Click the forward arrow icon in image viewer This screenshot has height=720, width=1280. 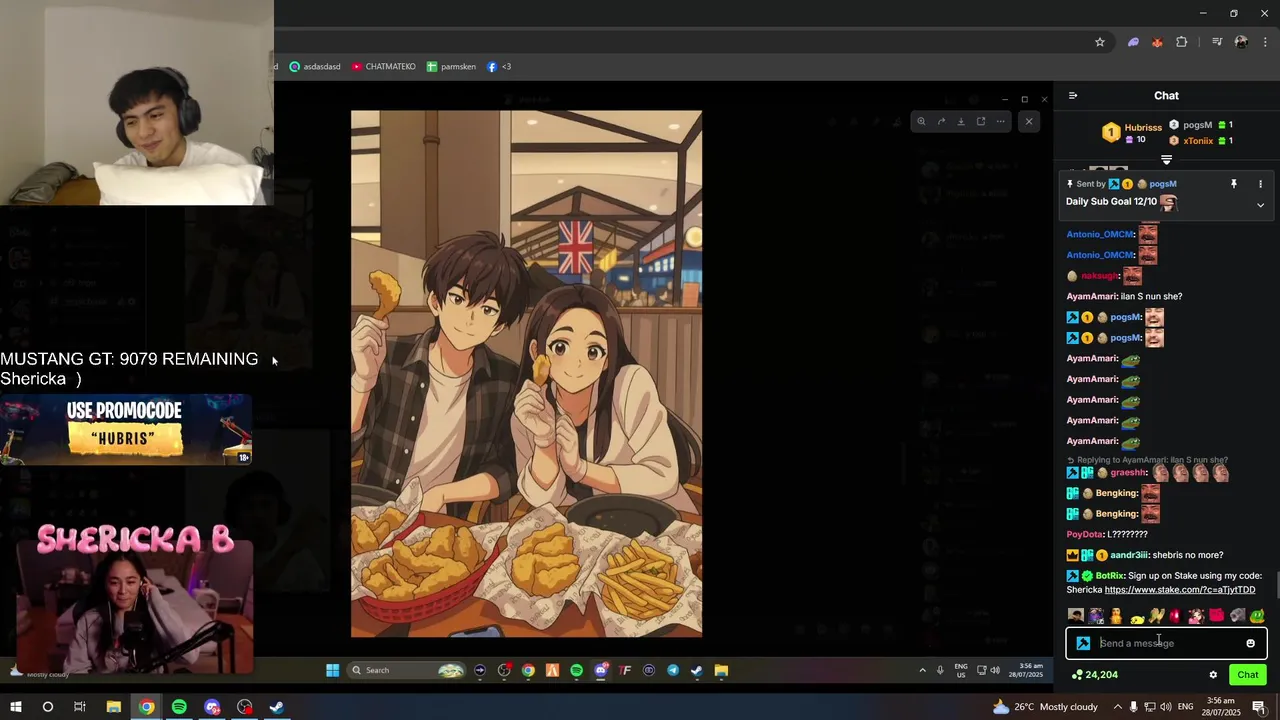[941, 122]
